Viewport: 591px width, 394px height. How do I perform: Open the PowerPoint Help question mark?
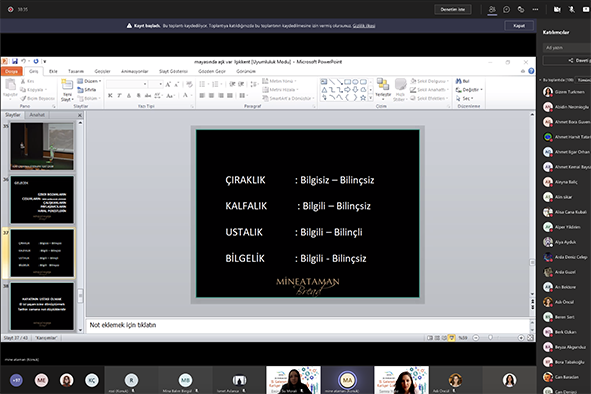tap(531, 71)
